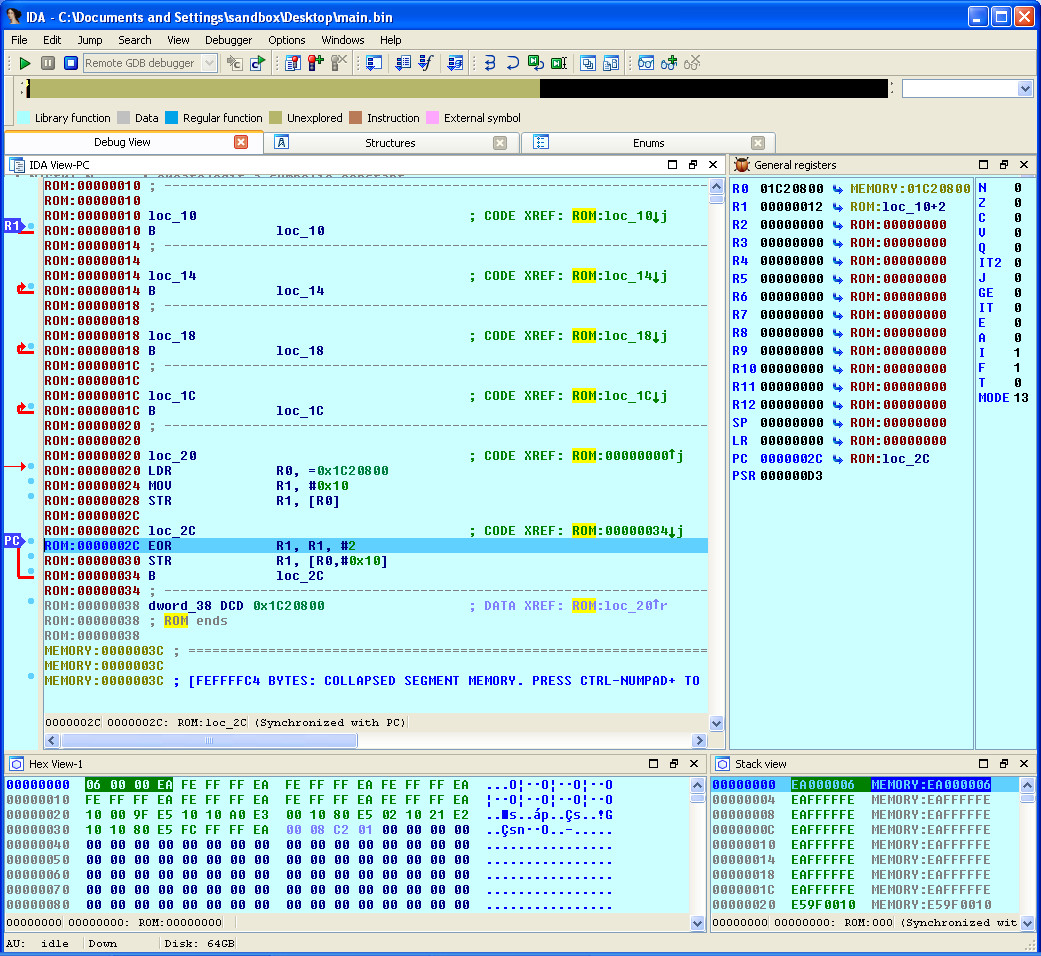1041x956 pixels.
Task: Open the breakpoint list icon
Action: (293, 63)
